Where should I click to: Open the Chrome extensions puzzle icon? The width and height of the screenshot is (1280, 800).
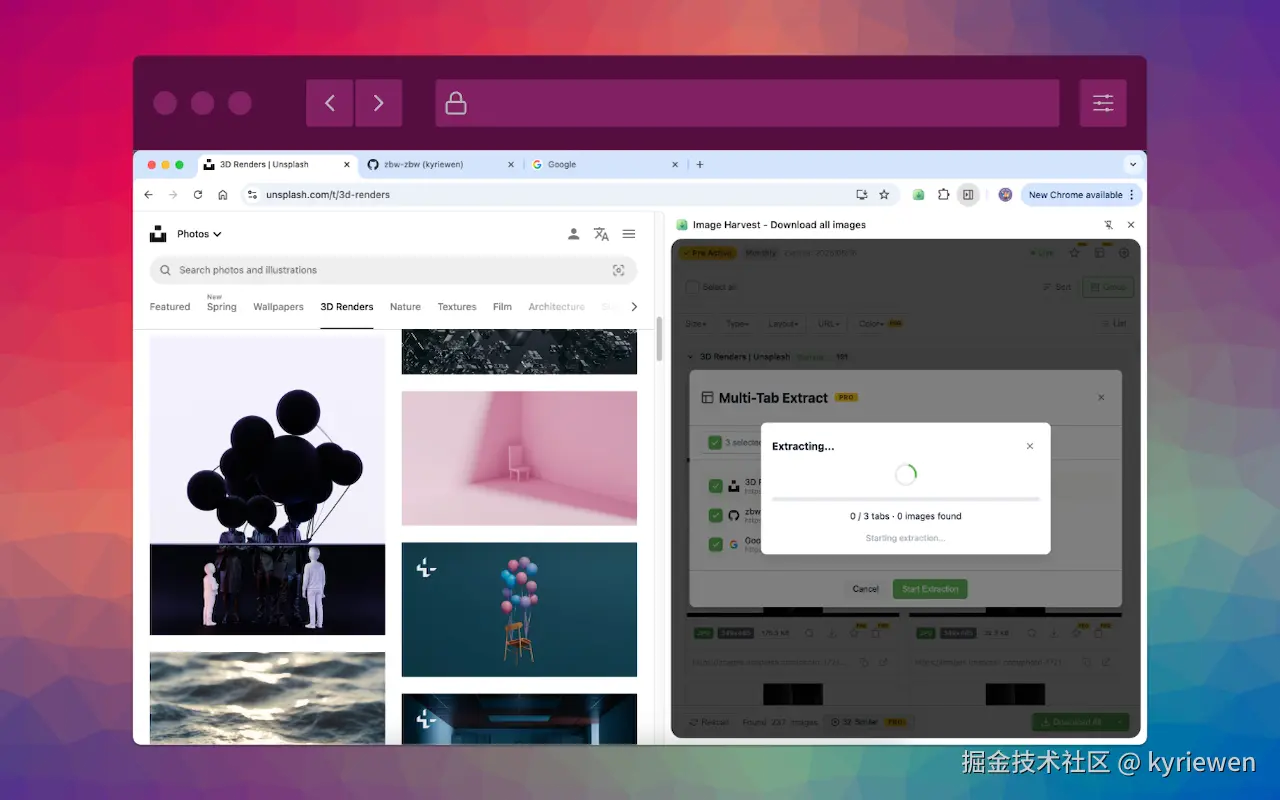pos(943,194)
